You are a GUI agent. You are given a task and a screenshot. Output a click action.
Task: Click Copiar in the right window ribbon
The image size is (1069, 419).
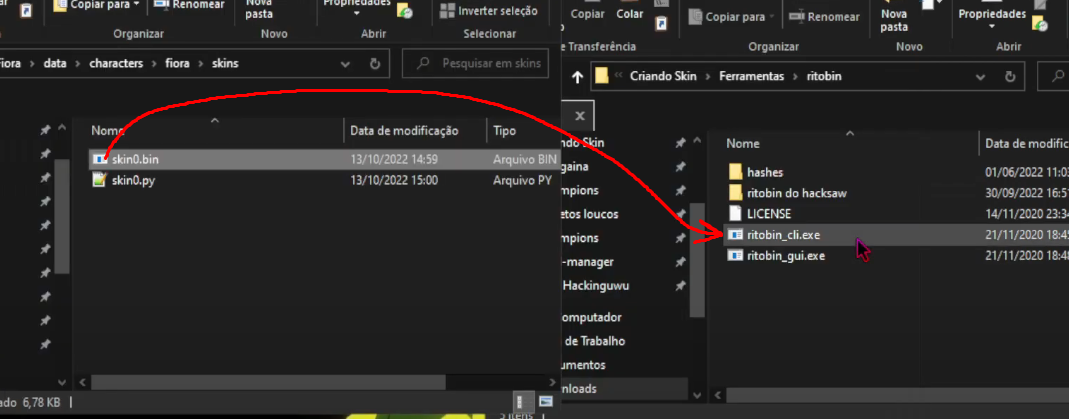(x=587, y=14)
